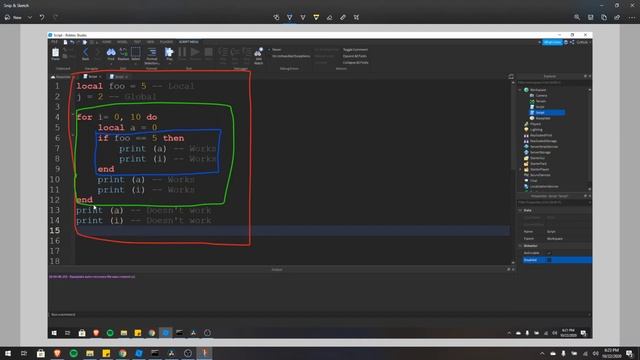Click the zoom icon in Snip & Sketch
This screenshot has width=640, height=360.
click(x=577, y=17)
